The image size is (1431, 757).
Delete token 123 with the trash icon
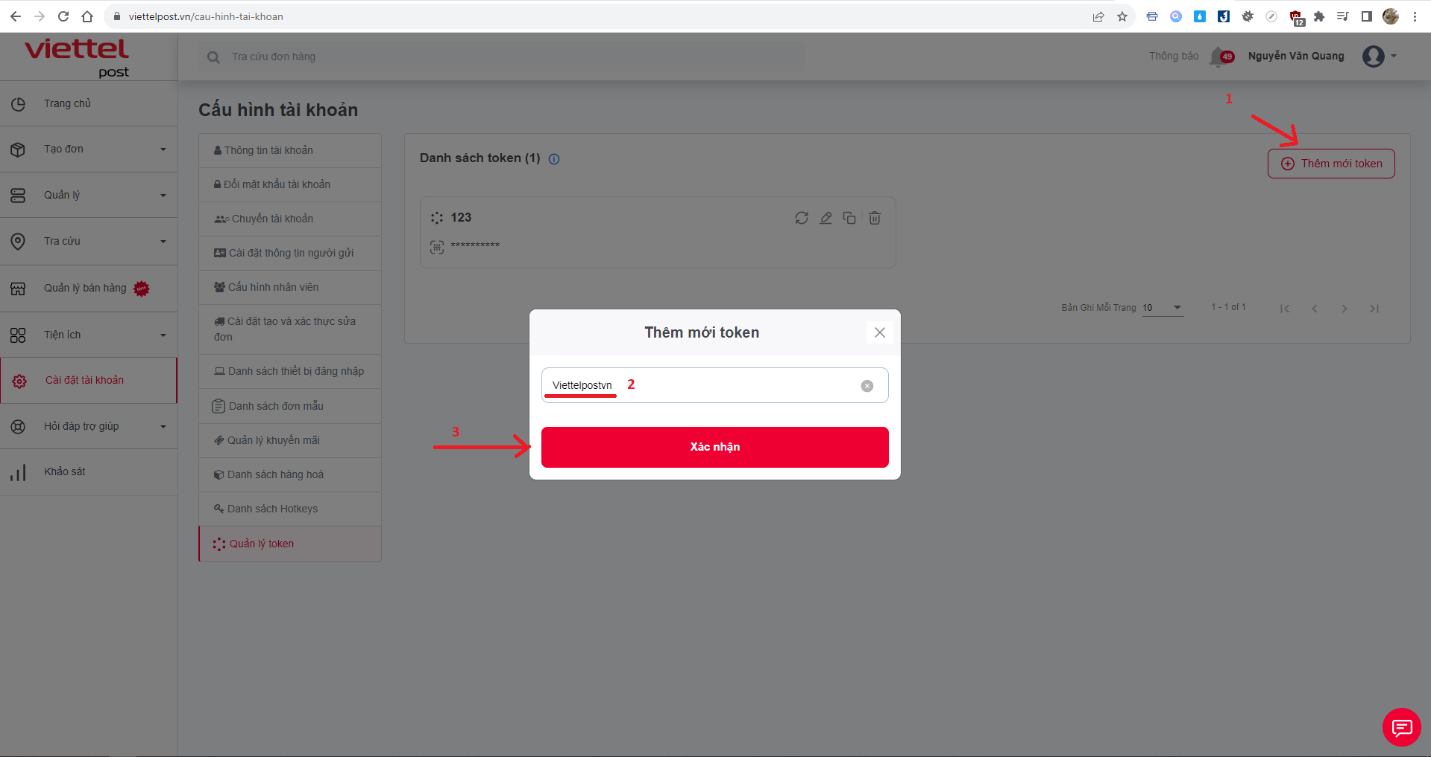coord(874,218)
